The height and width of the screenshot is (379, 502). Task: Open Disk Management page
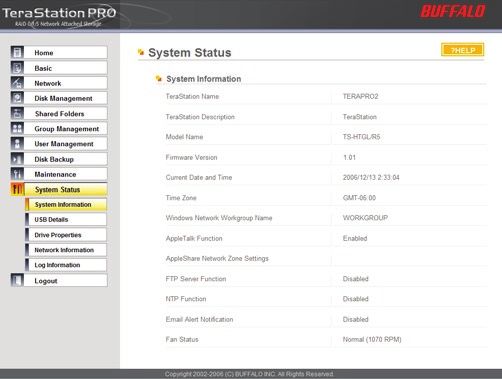[x=66, y=98]
